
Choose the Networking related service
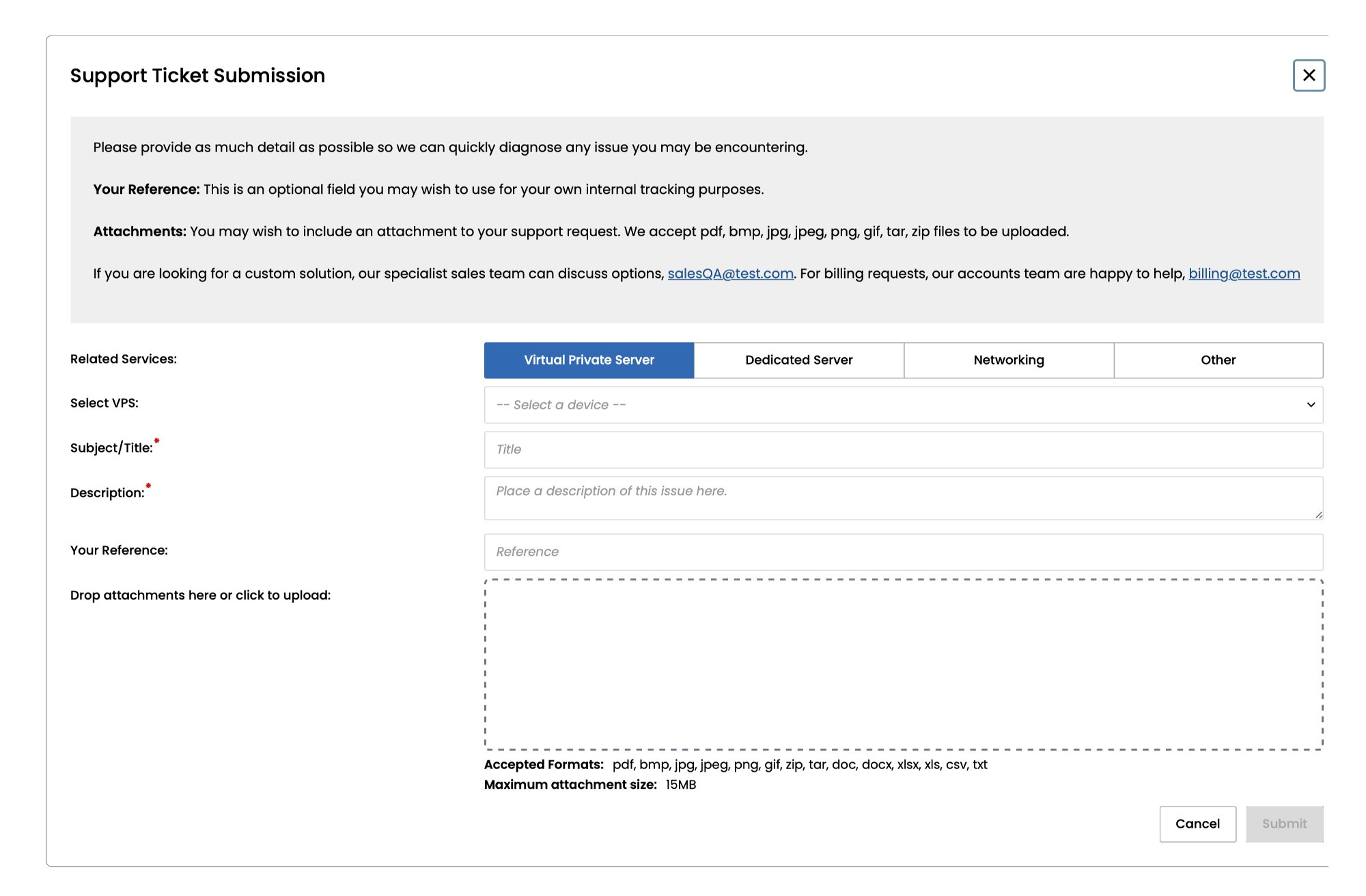click(x=1008, y=360)
